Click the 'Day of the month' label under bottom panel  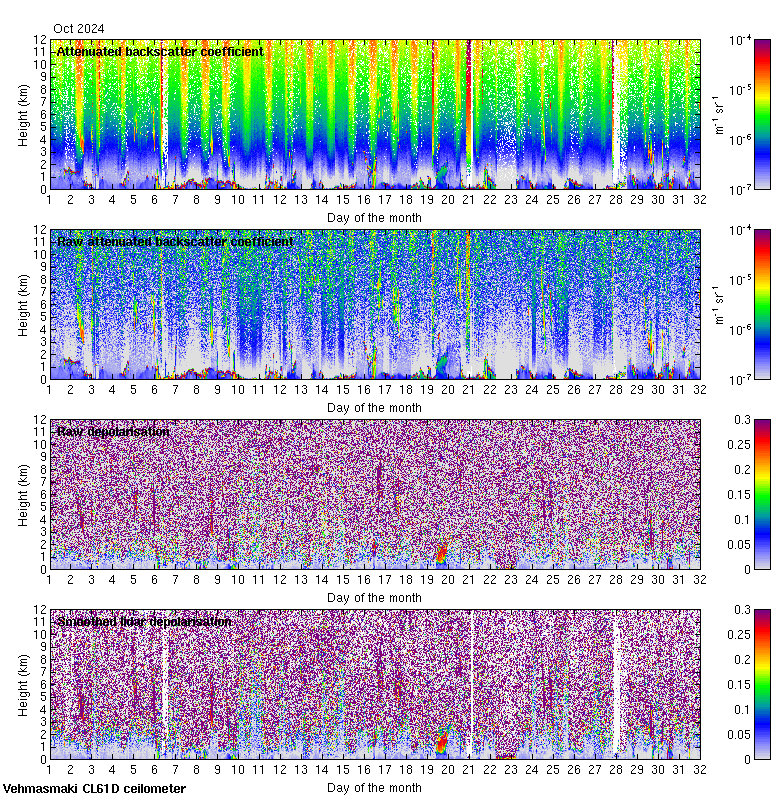(374, 788)
